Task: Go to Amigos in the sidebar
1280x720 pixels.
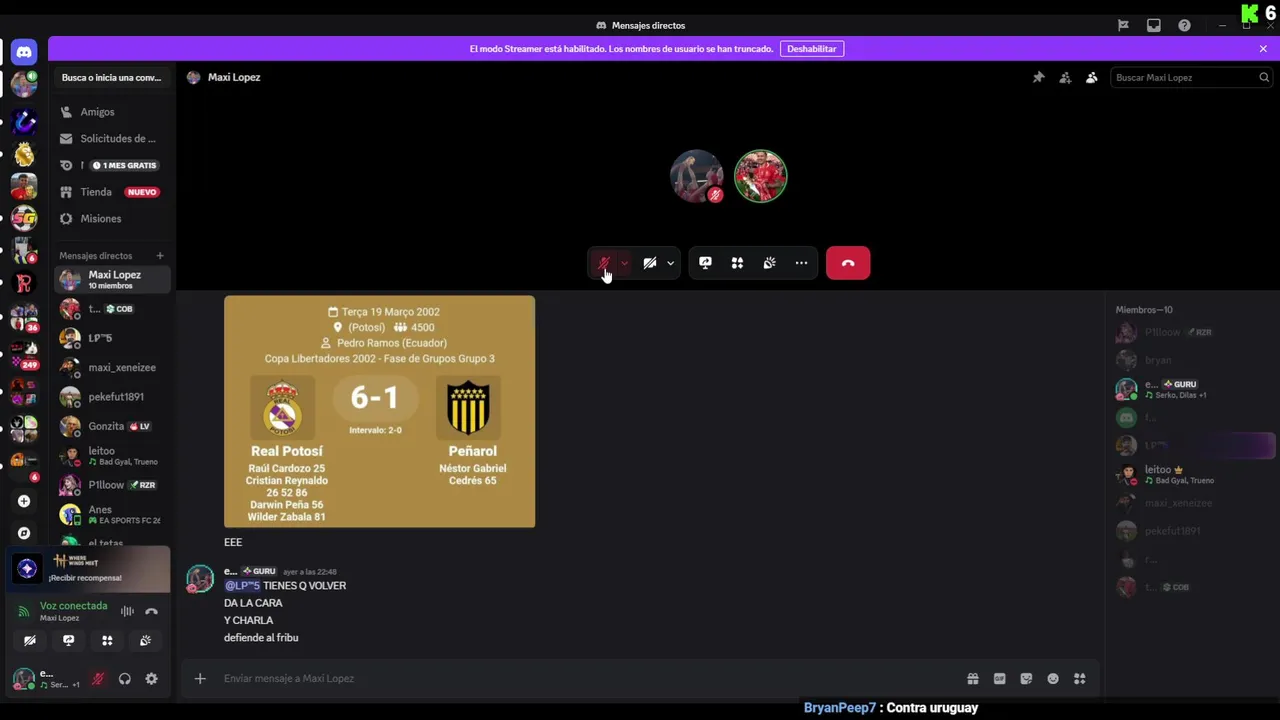Action: pyautogui.click(x=111, y=112)
